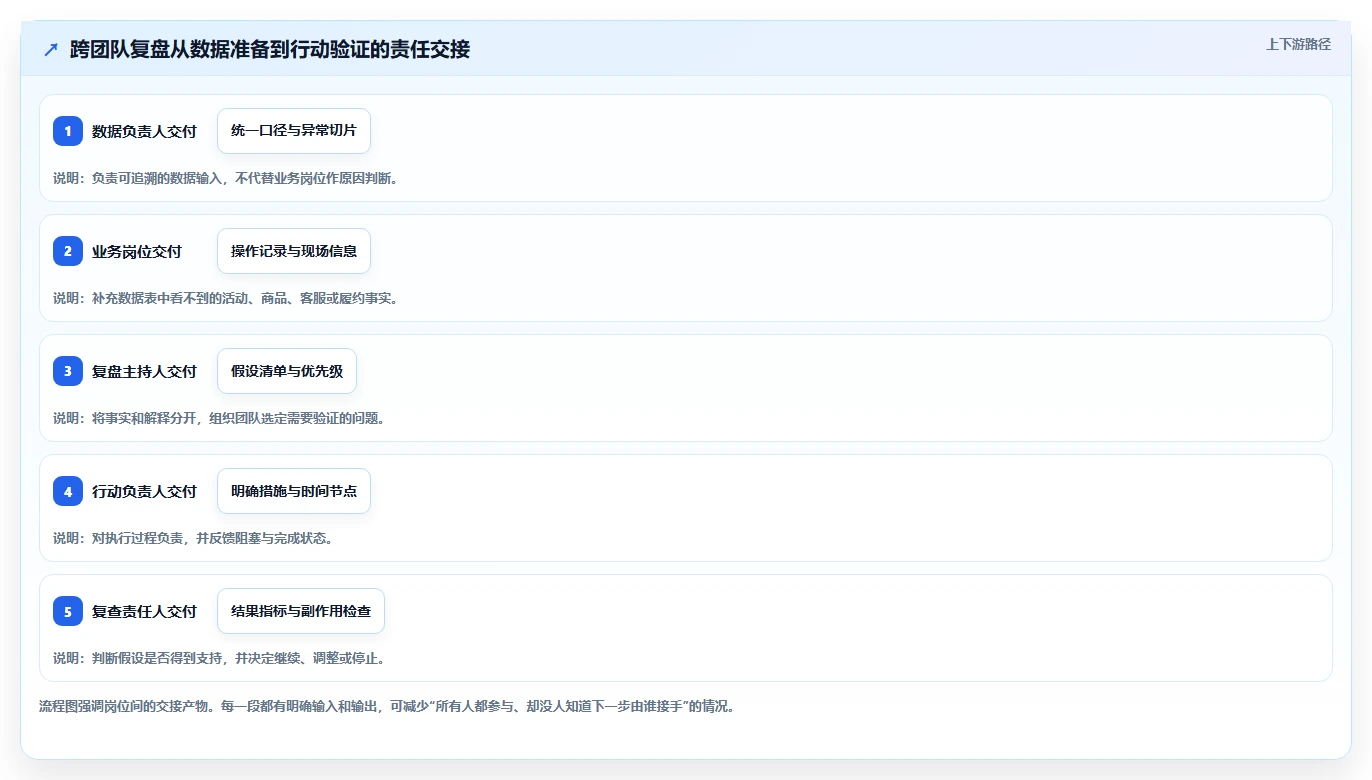Screen dimensions: 1372x780
Task: Select step badge number 2
Action: (x=68, y=251)
